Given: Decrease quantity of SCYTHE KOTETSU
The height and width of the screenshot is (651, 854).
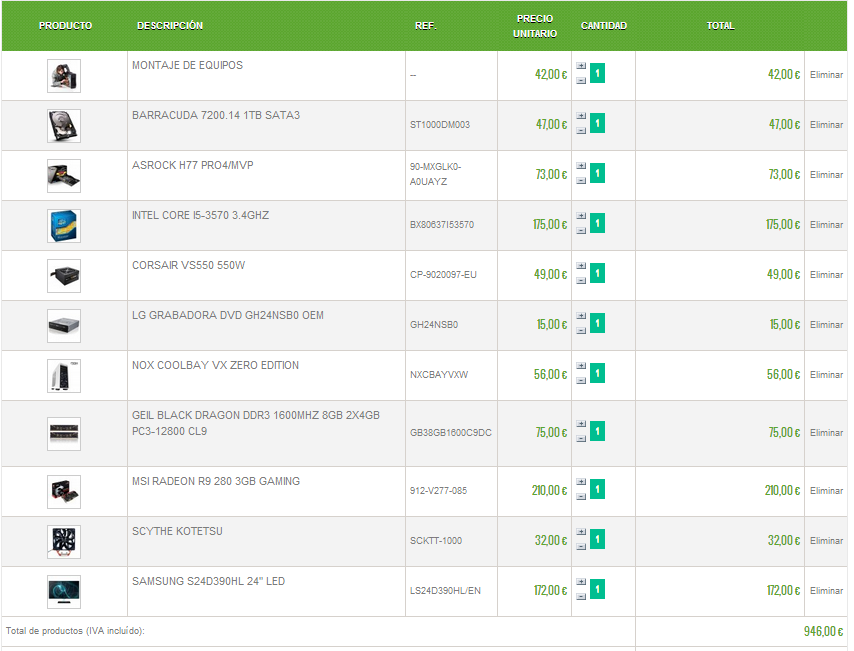Looking at the screenshot, I should (x=581, y=547).
